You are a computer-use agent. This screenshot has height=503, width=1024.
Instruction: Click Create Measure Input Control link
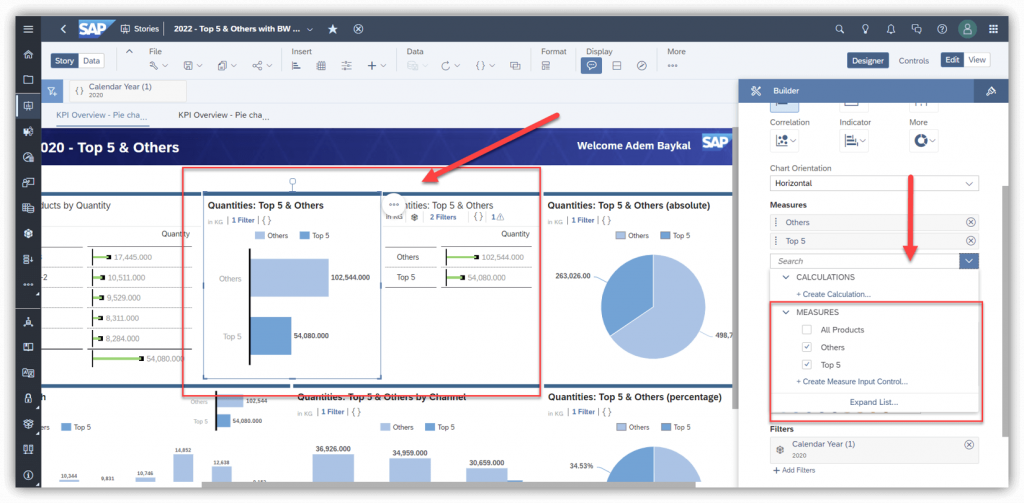tap(852, 381)
